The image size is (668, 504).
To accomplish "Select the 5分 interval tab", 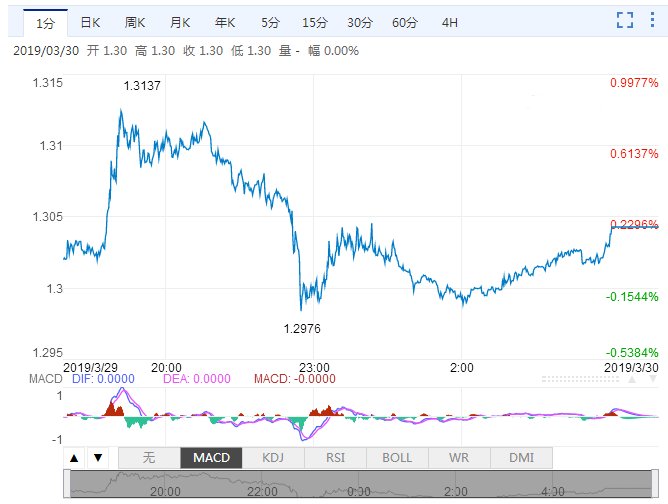I will 270,22.
